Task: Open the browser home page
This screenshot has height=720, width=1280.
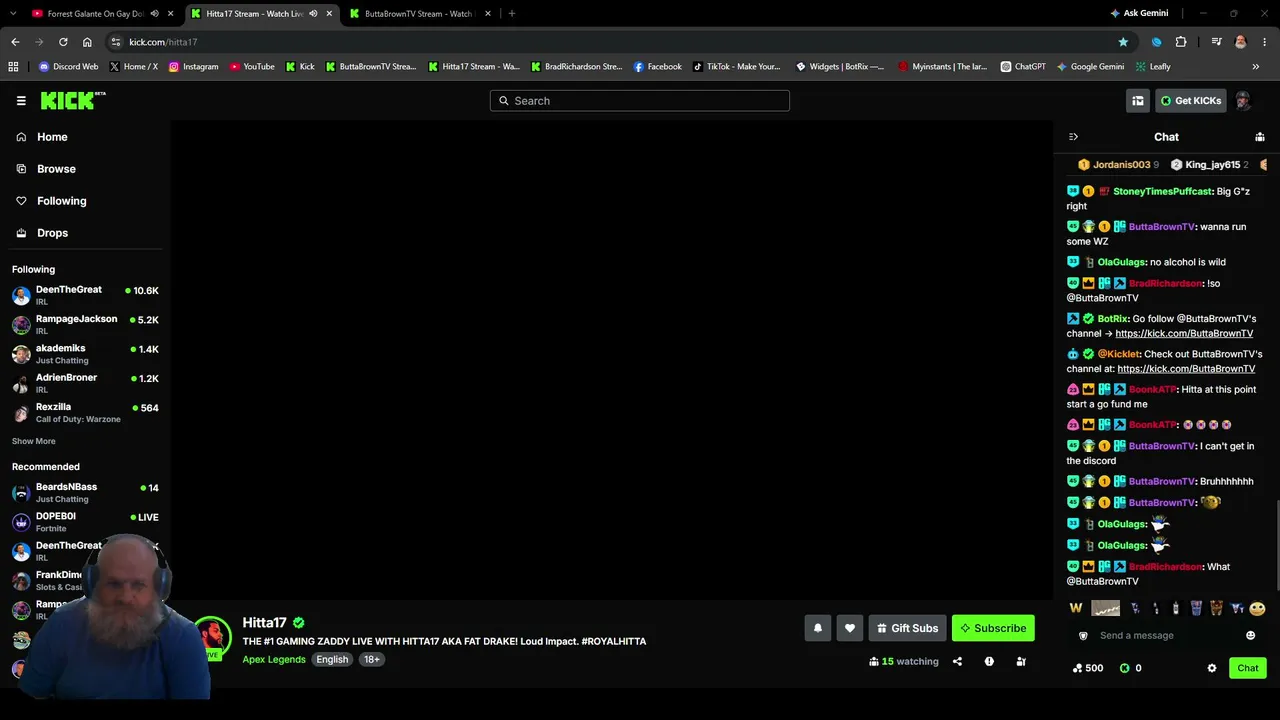Action: [x=87, y=42]
